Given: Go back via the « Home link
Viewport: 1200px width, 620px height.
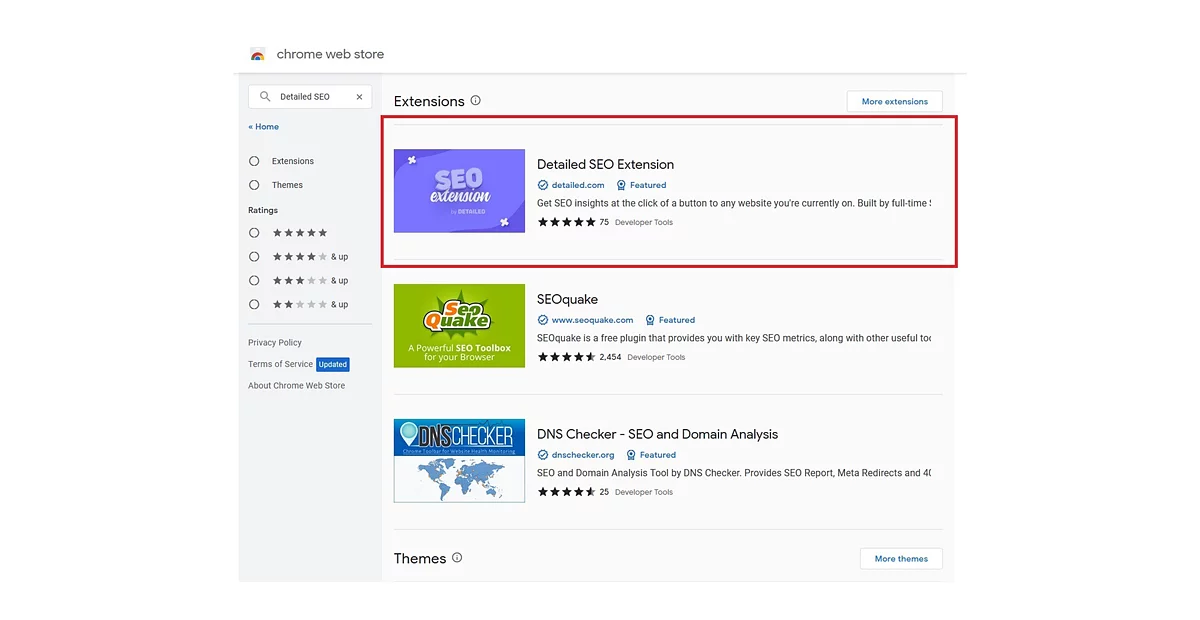Looking at the screenshot, I should (x=264, y=127).
